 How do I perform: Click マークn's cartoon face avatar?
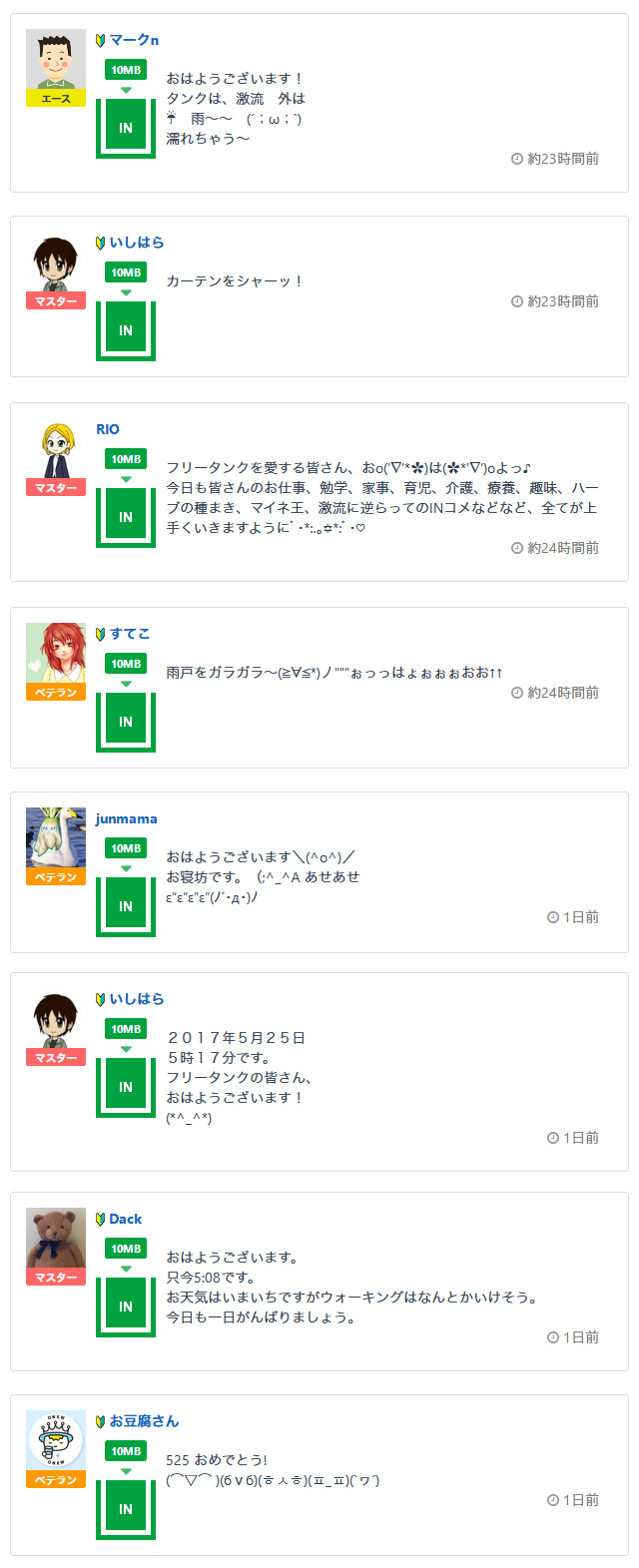coord(56,60)
